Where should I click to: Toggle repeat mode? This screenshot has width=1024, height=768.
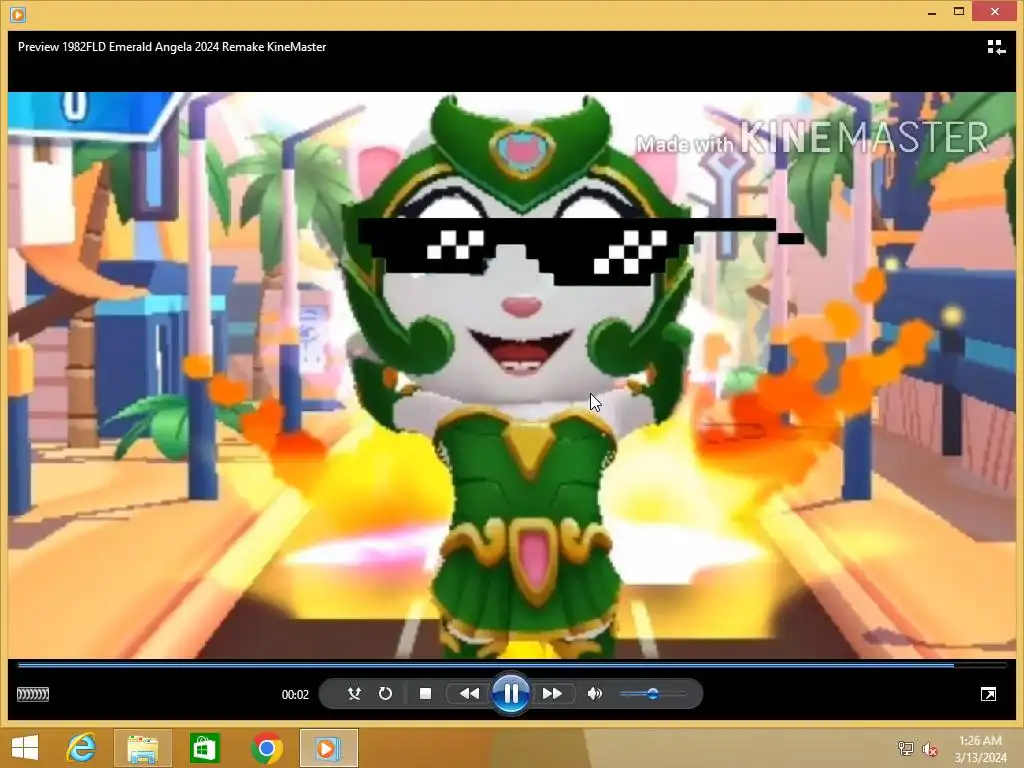point(385,694)
